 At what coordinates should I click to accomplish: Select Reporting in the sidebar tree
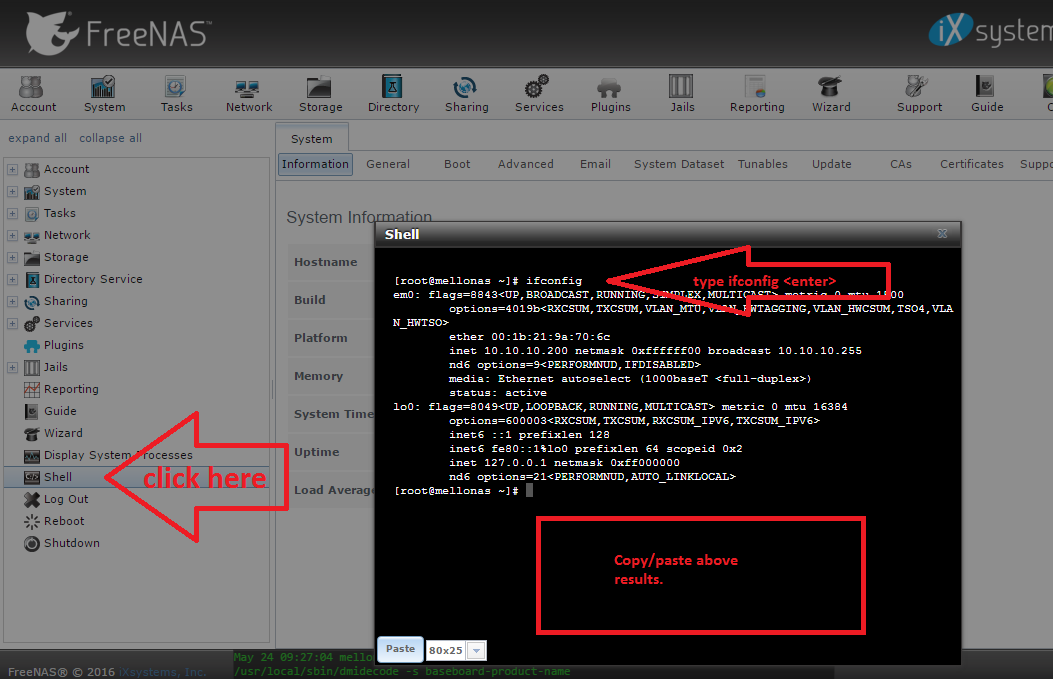[x=71, y=389]
